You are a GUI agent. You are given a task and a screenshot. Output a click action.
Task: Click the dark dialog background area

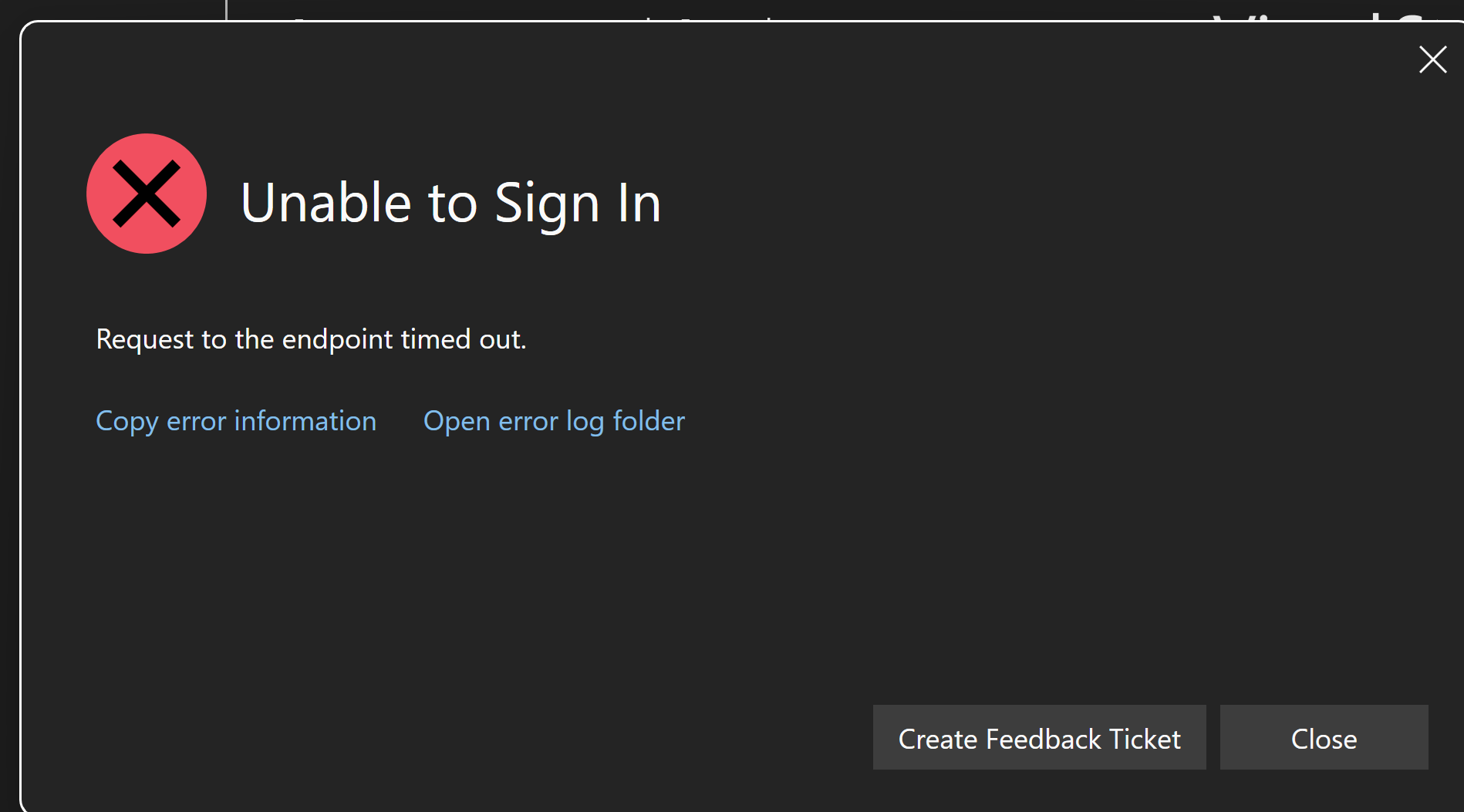point(733,563)
